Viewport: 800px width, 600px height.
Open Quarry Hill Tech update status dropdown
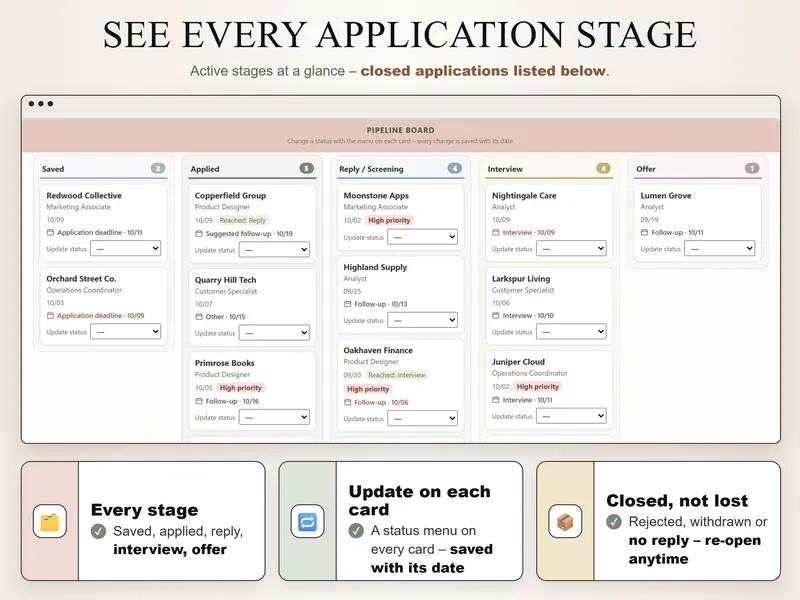click(x=274, y=333)
